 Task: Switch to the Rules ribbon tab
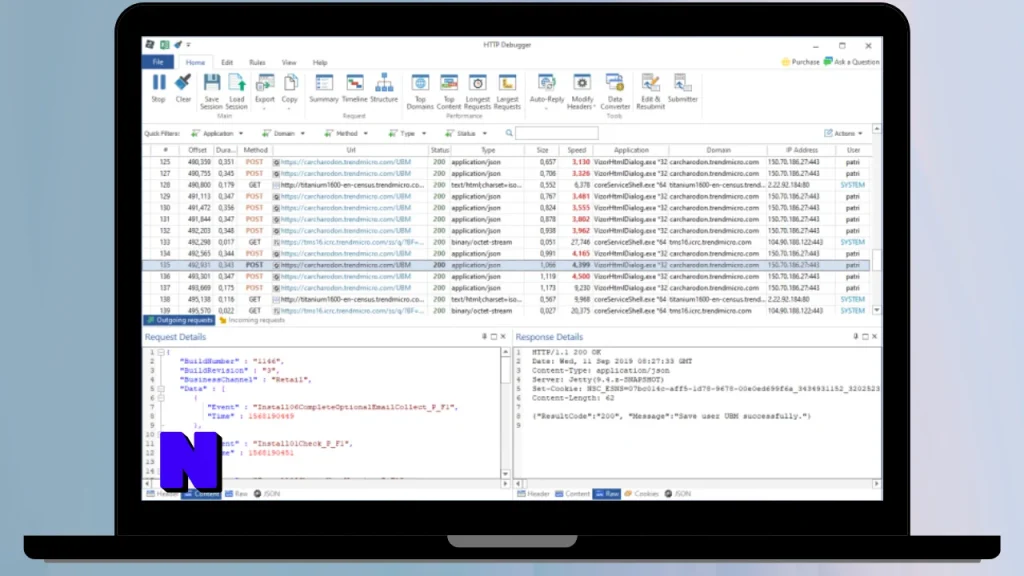pyautogui.click(x=257, y=63)
